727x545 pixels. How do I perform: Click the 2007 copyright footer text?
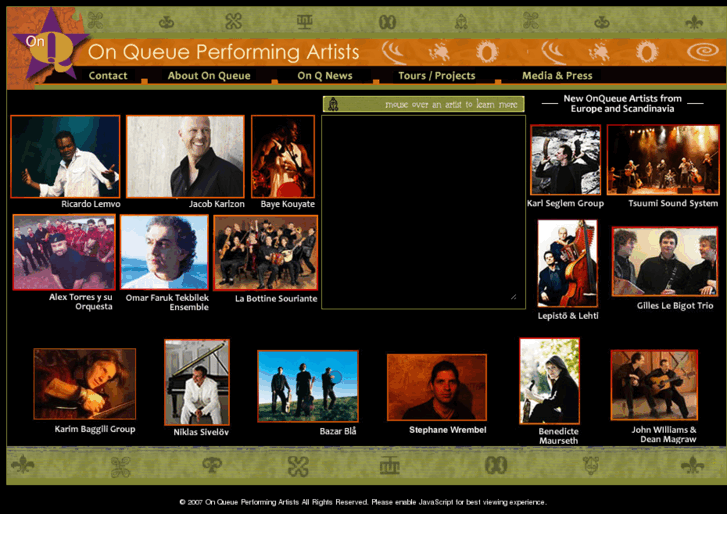(363, 502)
